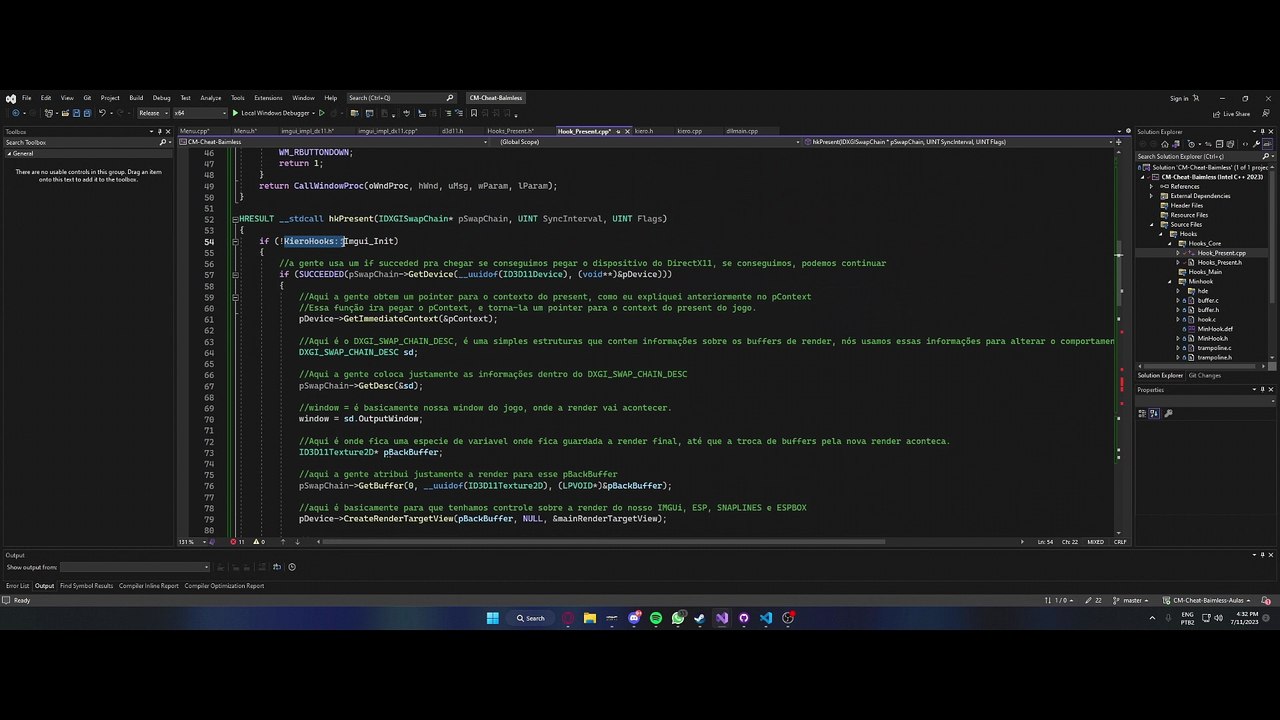Open the Compiler Inline Report tab
1280x720 pixels.
coord(148,586)
